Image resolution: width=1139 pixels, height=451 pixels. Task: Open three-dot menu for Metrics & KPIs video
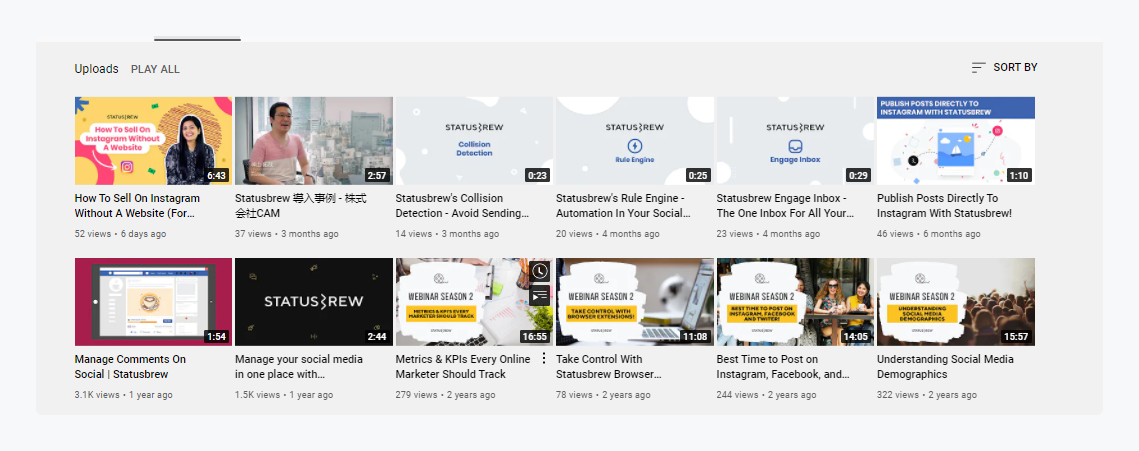(544, 358)
